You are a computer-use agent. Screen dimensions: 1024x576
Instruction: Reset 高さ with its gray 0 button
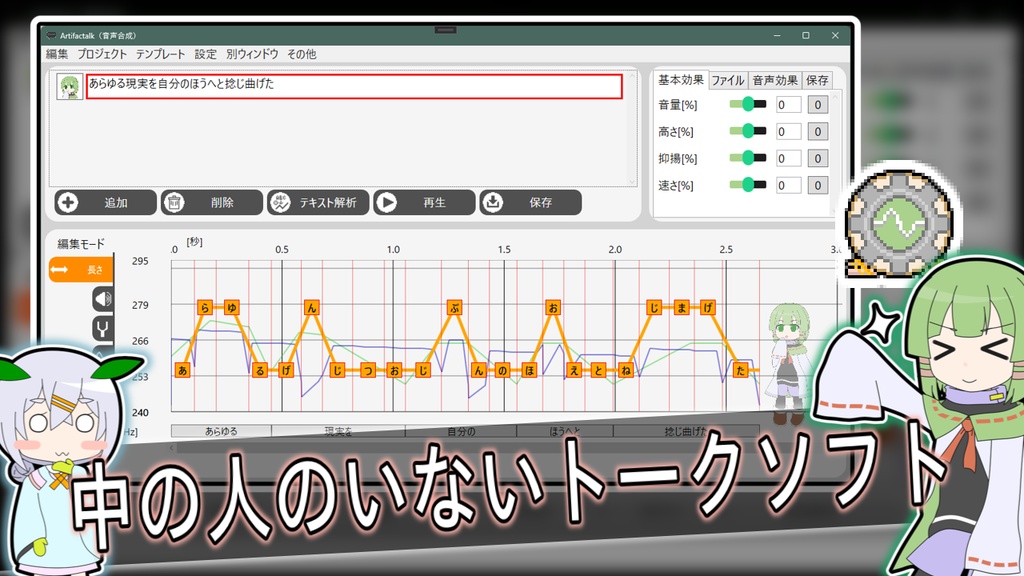point(818,131)
